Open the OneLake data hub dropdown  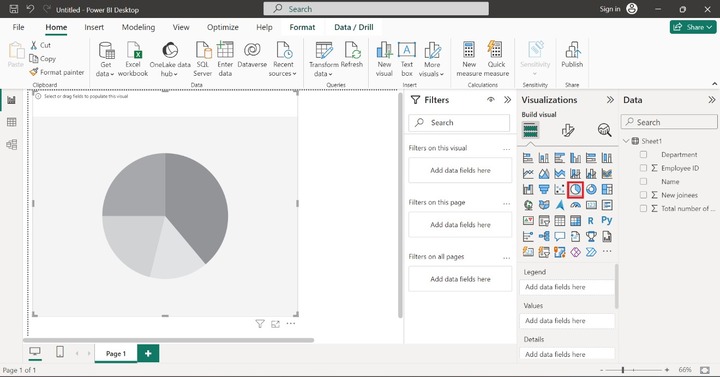click(x=170, y=60)
